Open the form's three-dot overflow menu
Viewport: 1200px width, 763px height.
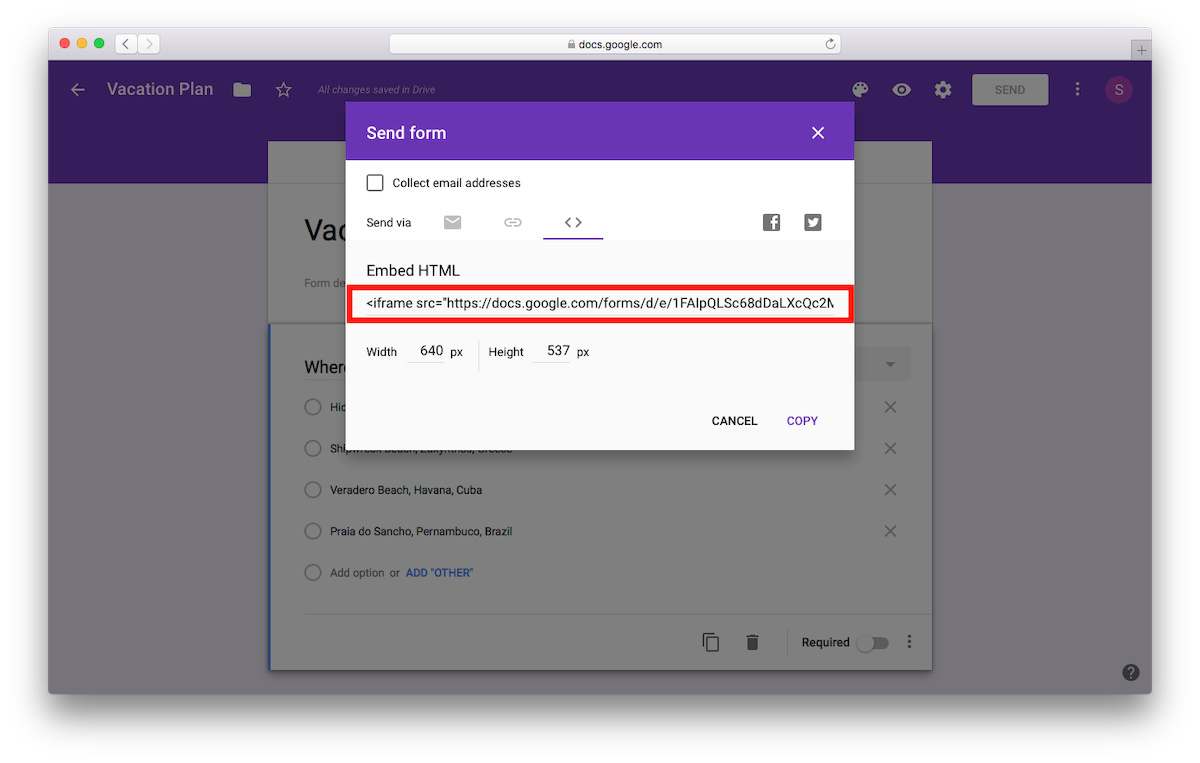[x=1077, y=89]
